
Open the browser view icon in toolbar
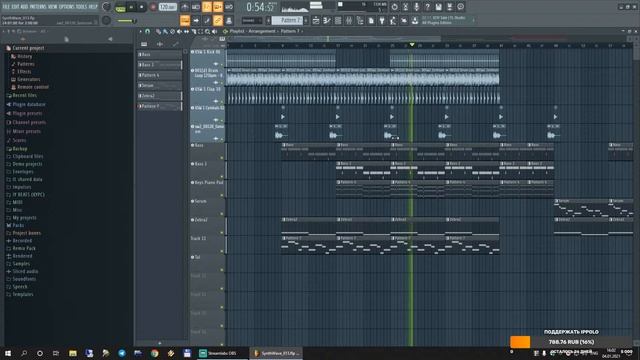tap(360, 20)
